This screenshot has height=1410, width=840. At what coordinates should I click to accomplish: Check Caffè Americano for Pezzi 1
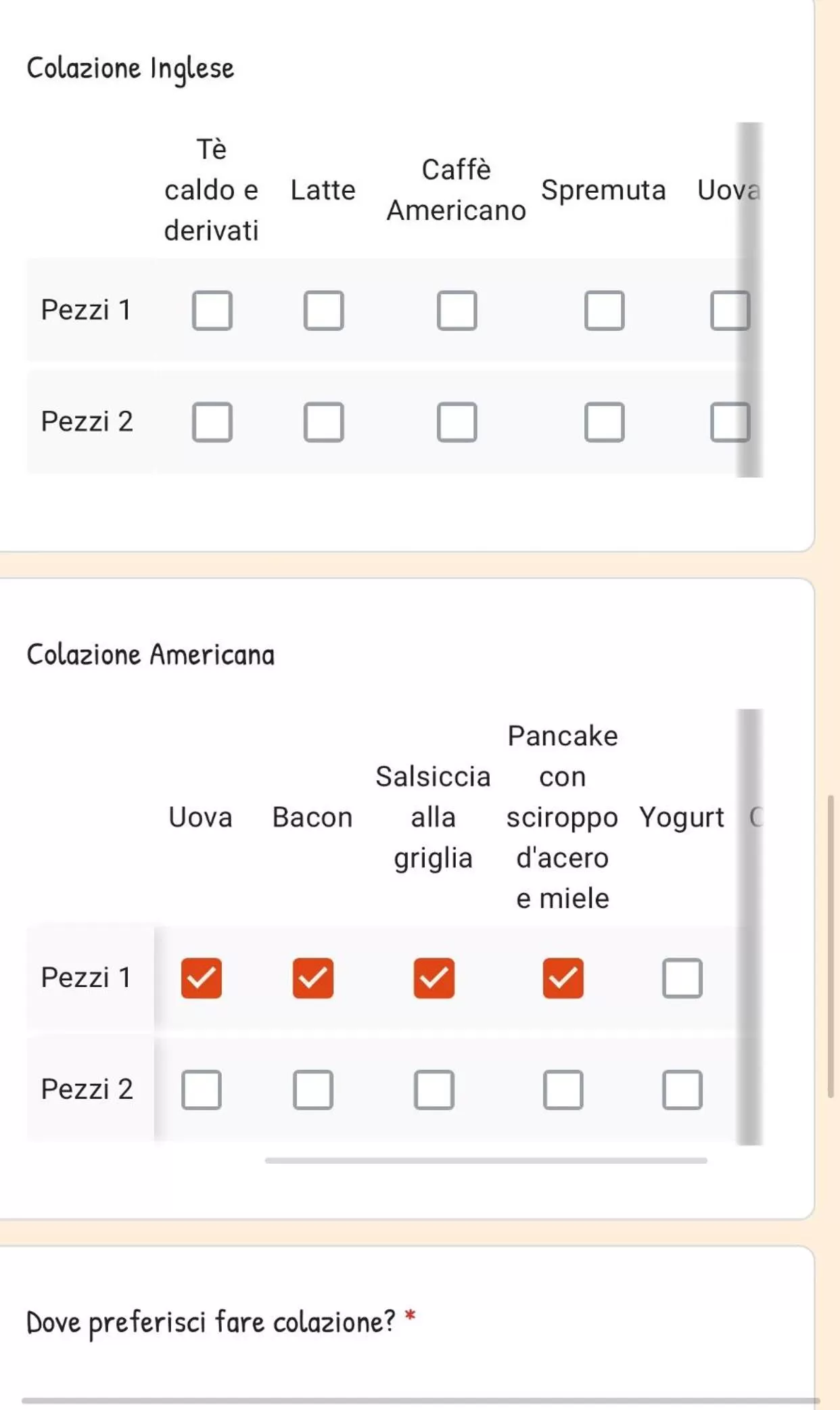457,311
